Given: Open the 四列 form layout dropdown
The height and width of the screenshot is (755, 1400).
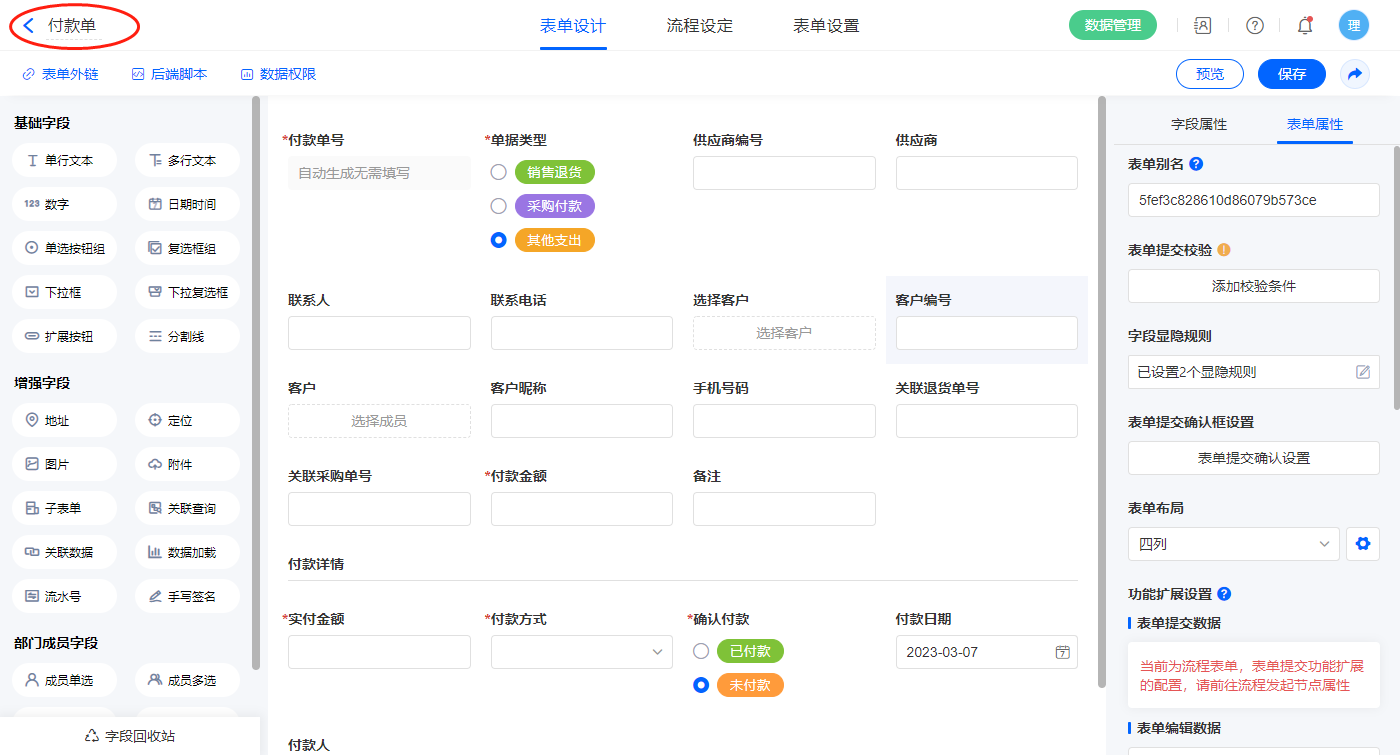Looking at the screenshot, I should 1233,544.
